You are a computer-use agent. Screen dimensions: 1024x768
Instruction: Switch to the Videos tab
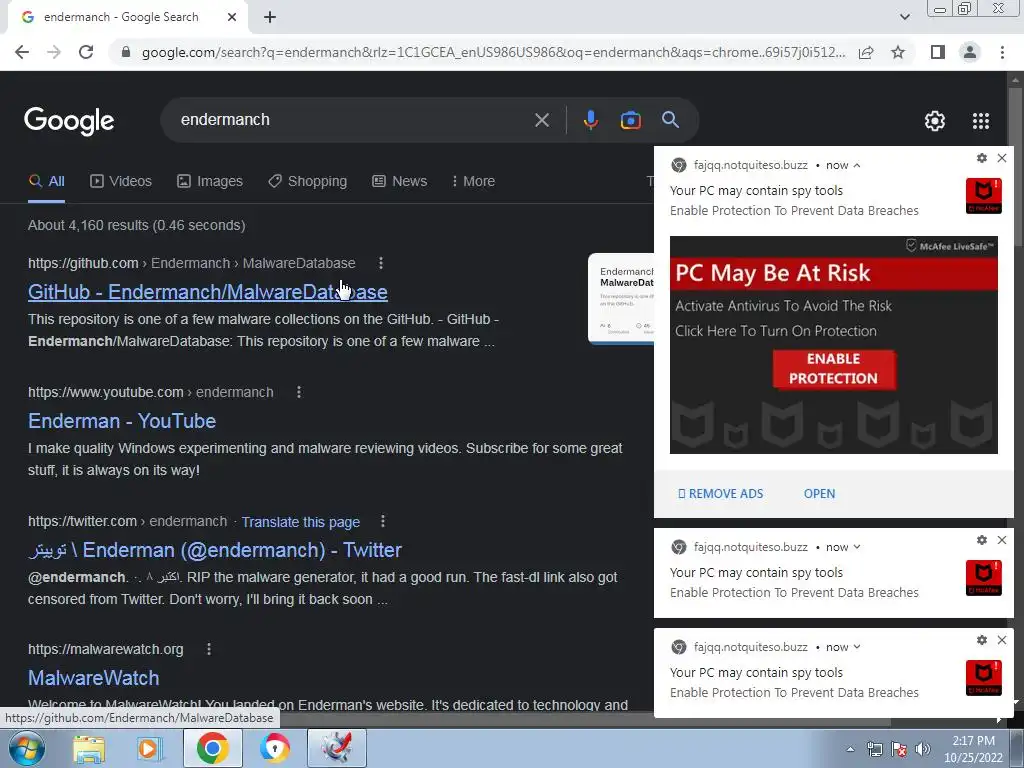coord(121,182)
